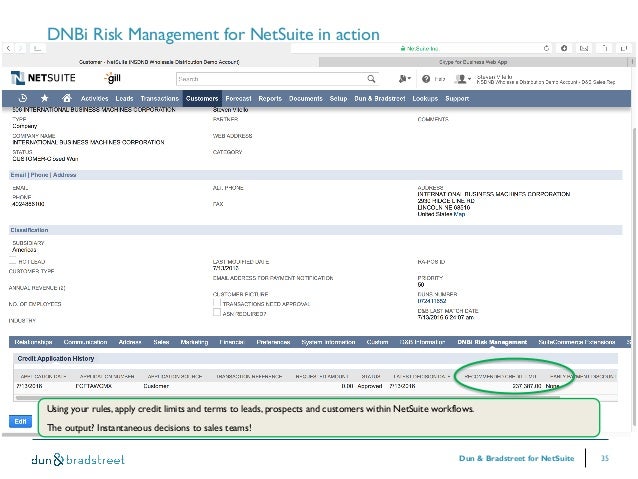This screenshot has width=638, height=479.
Task: Click the DUNS number link
Action: pyautogui.click(x=432, y=301)
